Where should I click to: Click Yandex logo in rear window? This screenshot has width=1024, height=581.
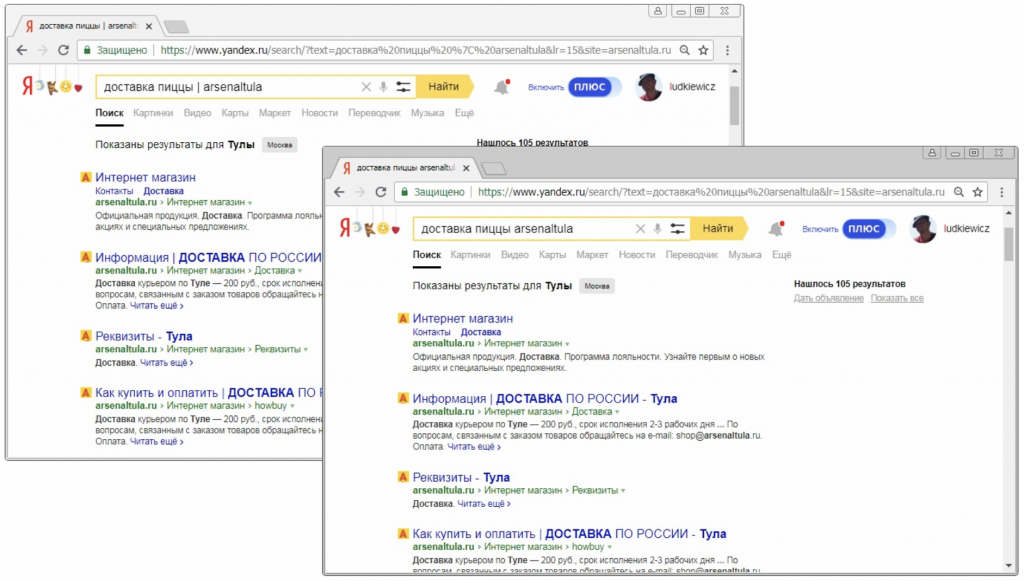coord(27,86)
